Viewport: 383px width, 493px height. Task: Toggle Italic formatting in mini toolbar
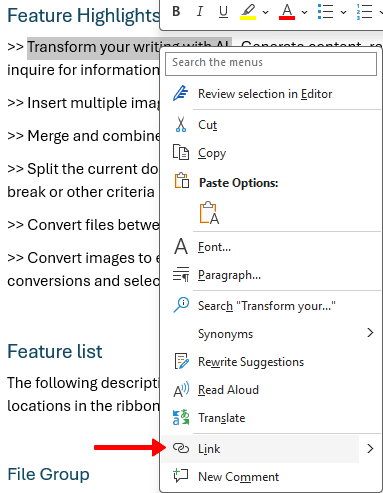point(200,12)
